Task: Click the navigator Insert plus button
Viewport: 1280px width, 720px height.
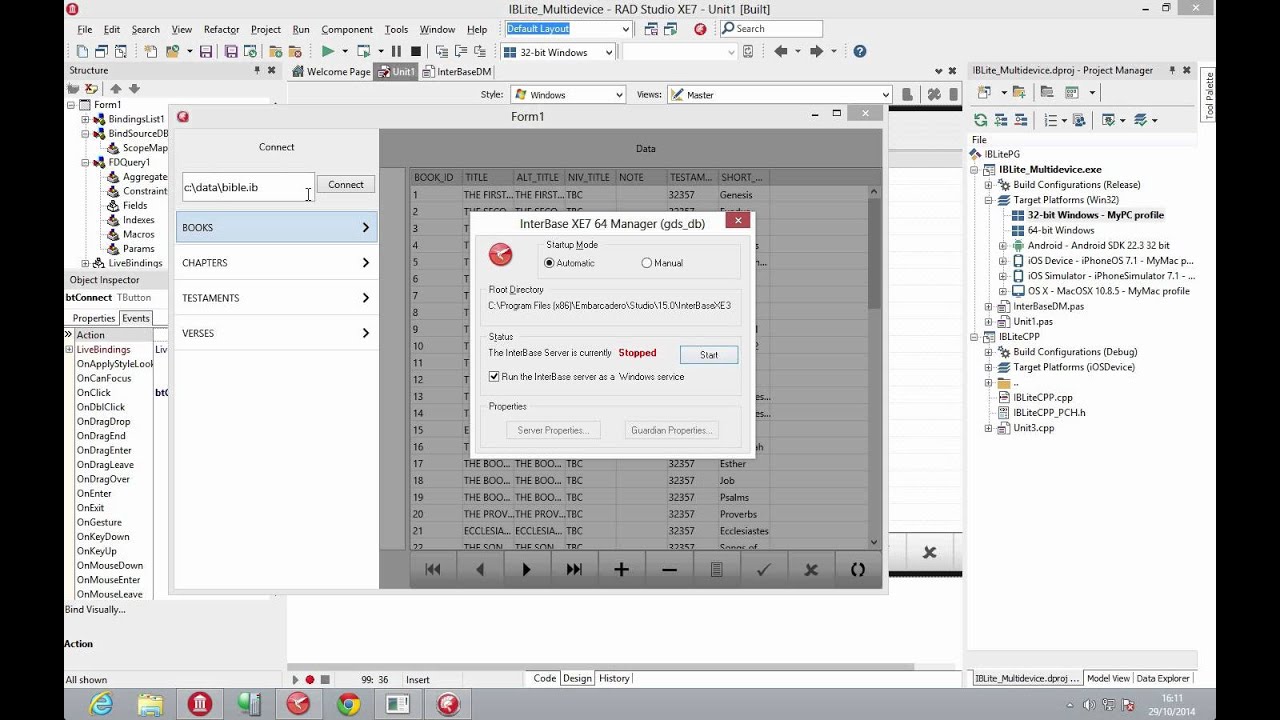Action: point(621,569)
